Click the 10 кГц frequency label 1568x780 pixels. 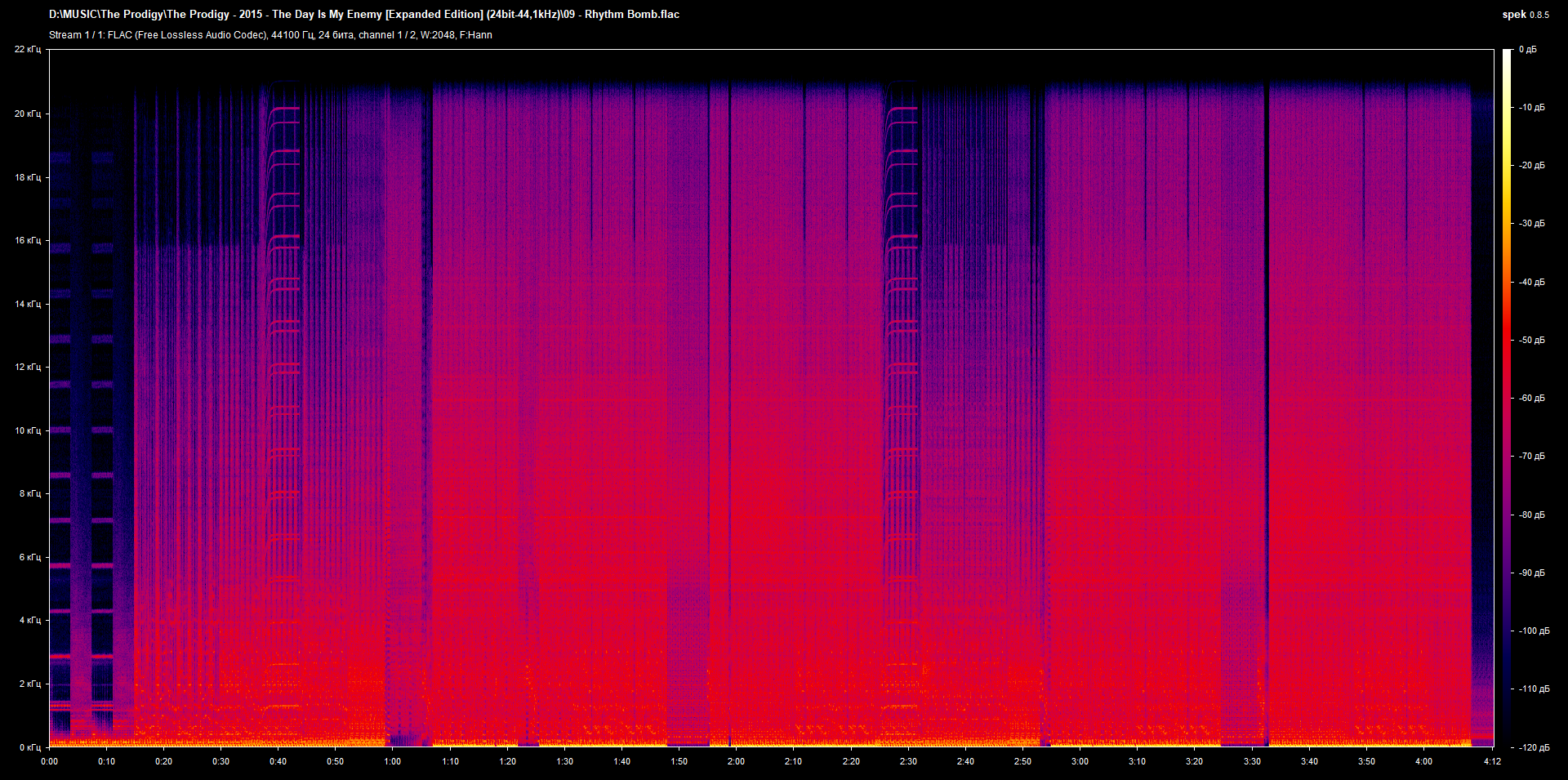28,430
